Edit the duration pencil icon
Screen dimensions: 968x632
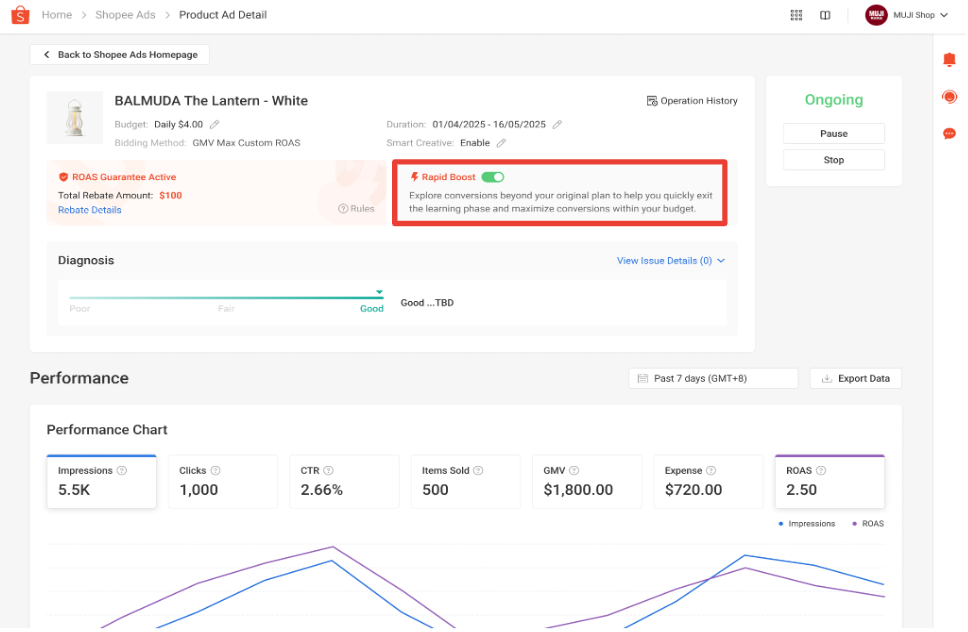point(557,125)
